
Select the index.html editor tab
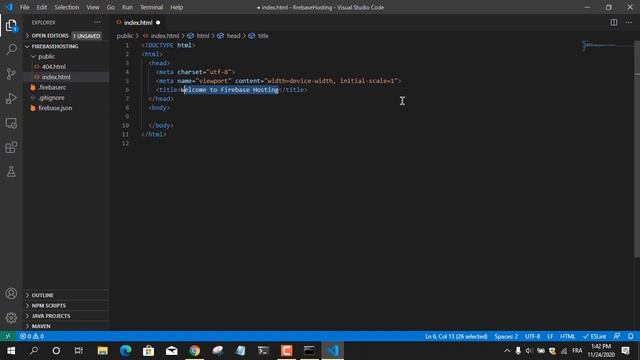[138, 22]
